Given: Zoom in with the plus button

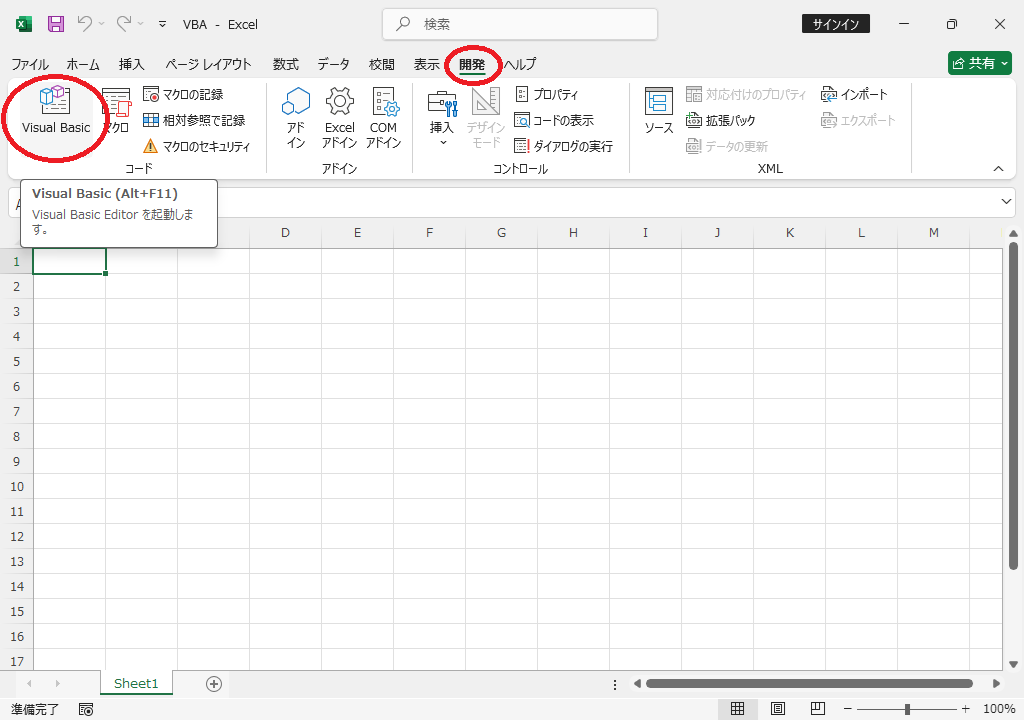Looking at the screenshot, I should [966, 709].
